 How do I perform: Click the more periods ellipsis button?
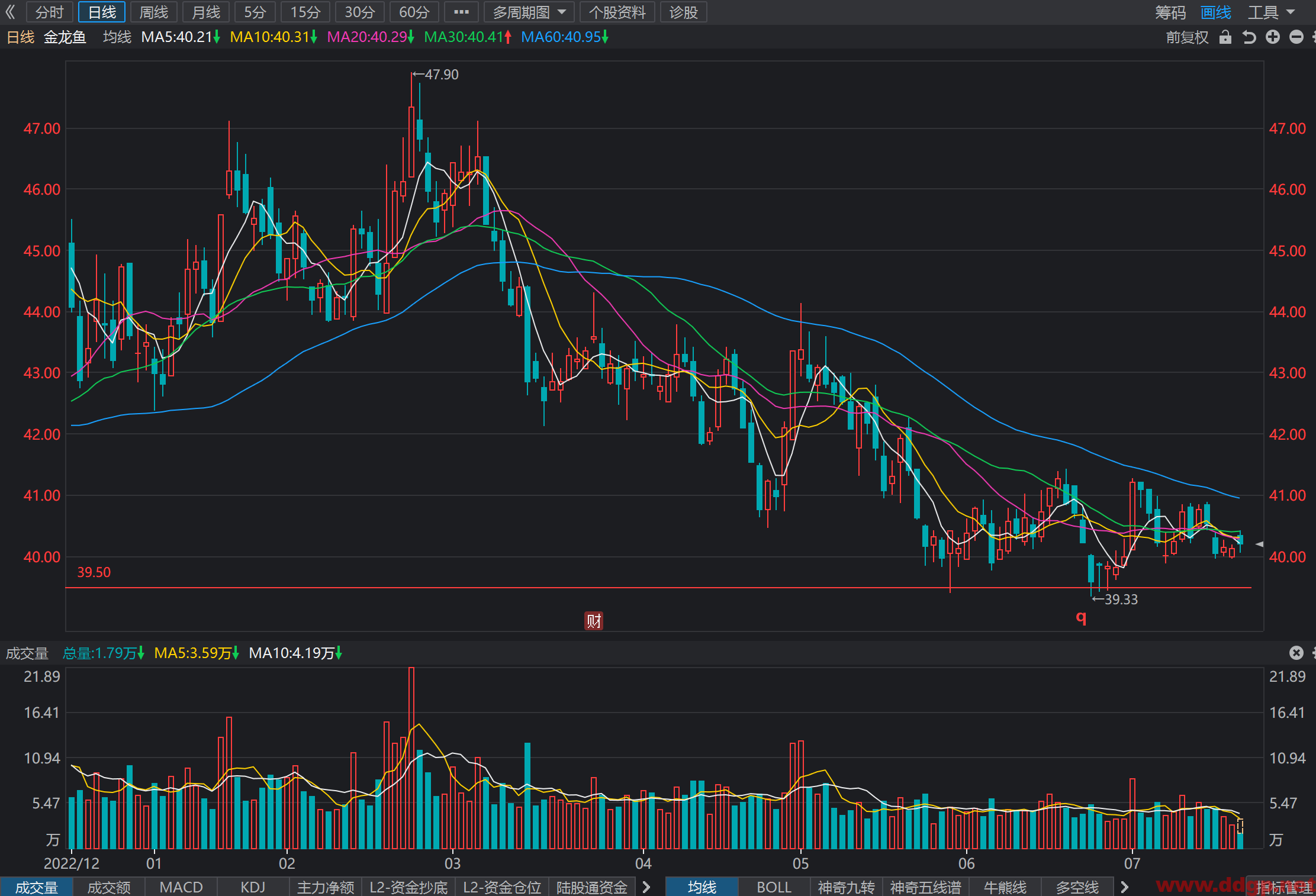point(461,12)
